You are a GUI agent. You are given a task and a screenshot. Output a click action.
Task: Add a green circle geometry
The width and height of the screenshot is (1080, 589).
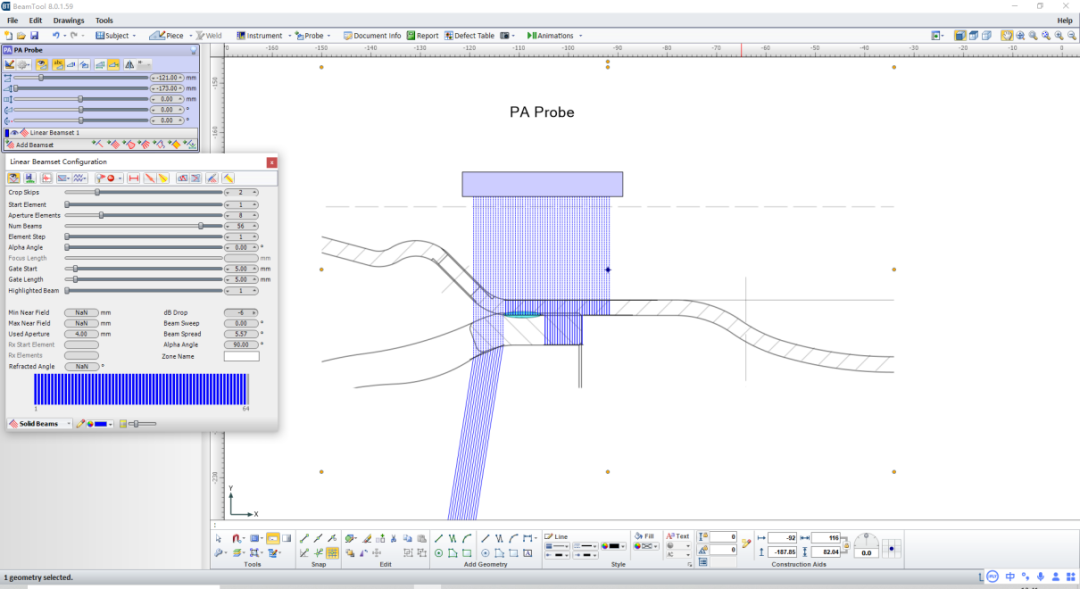(x=439, y=552)
